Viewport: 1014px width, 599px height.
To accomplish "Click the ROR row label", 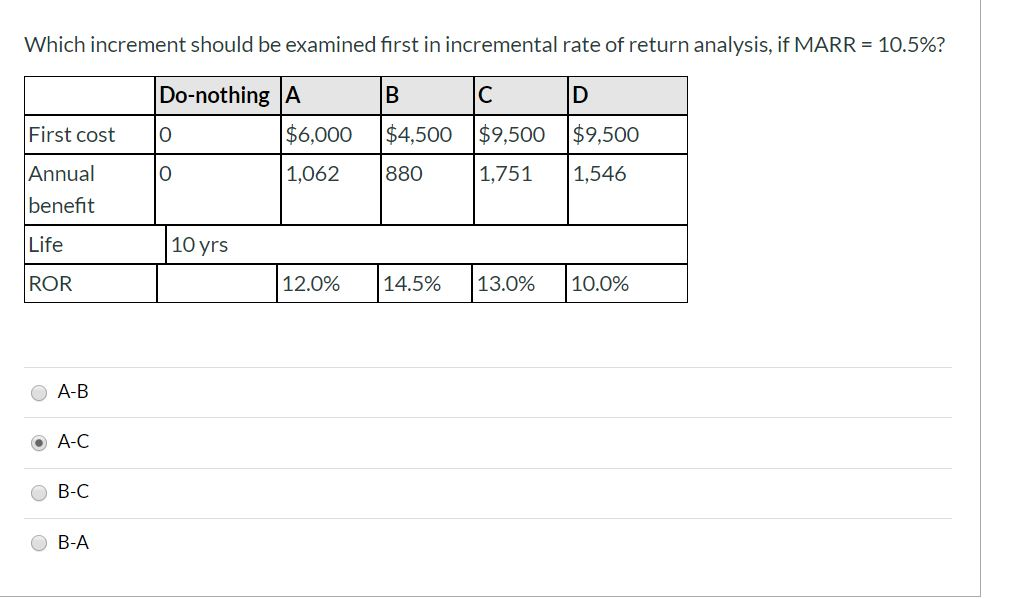I will (x=45, y=283).
